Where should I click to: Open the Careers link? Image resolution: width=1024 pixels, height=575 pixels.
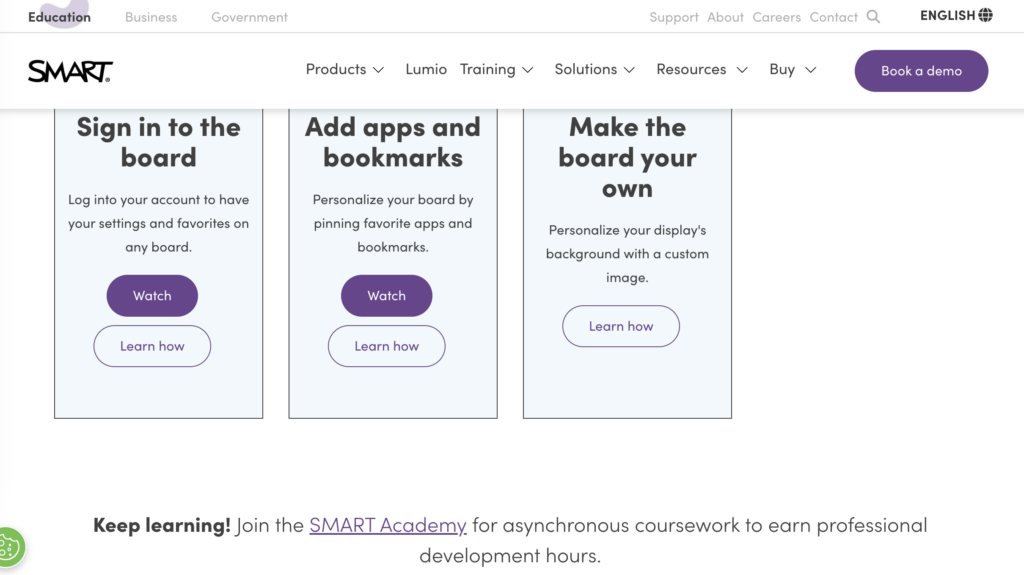776,17
